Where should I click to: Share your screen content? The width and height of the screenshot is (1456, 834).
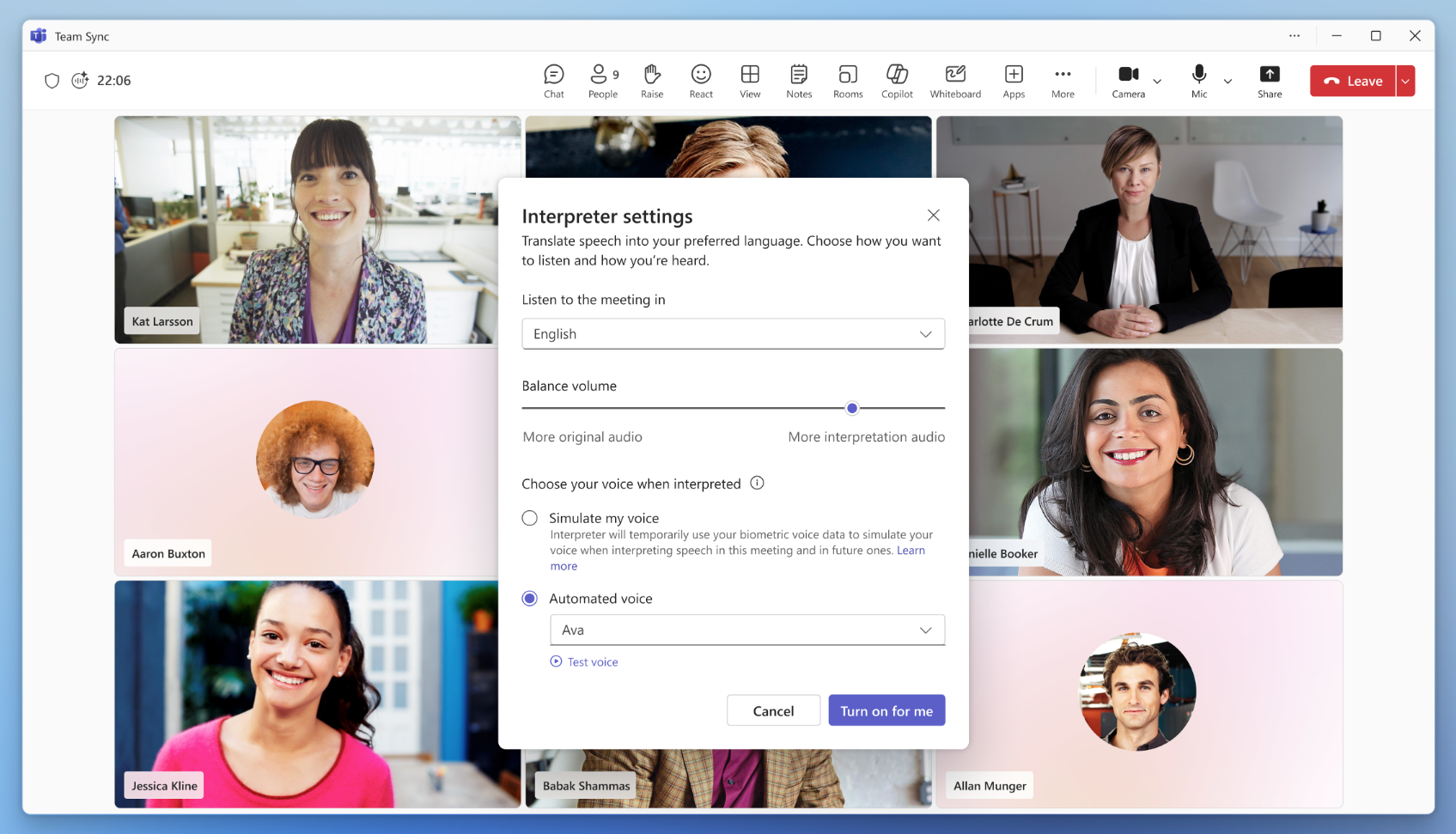tap(1270, 82)
